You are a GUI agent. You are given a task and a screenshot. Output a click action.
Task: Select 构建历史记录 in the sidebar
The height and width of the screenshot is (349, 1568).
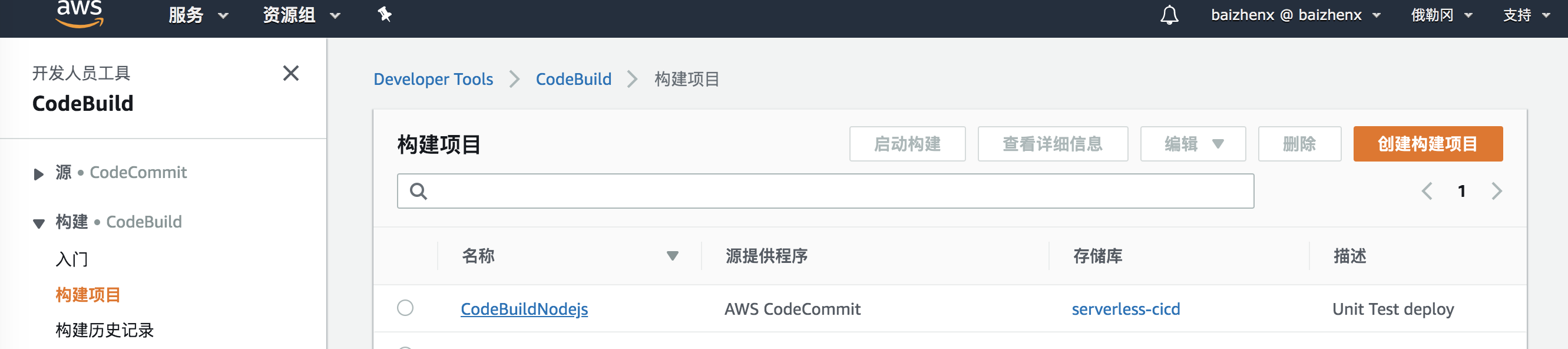point(105,330)
